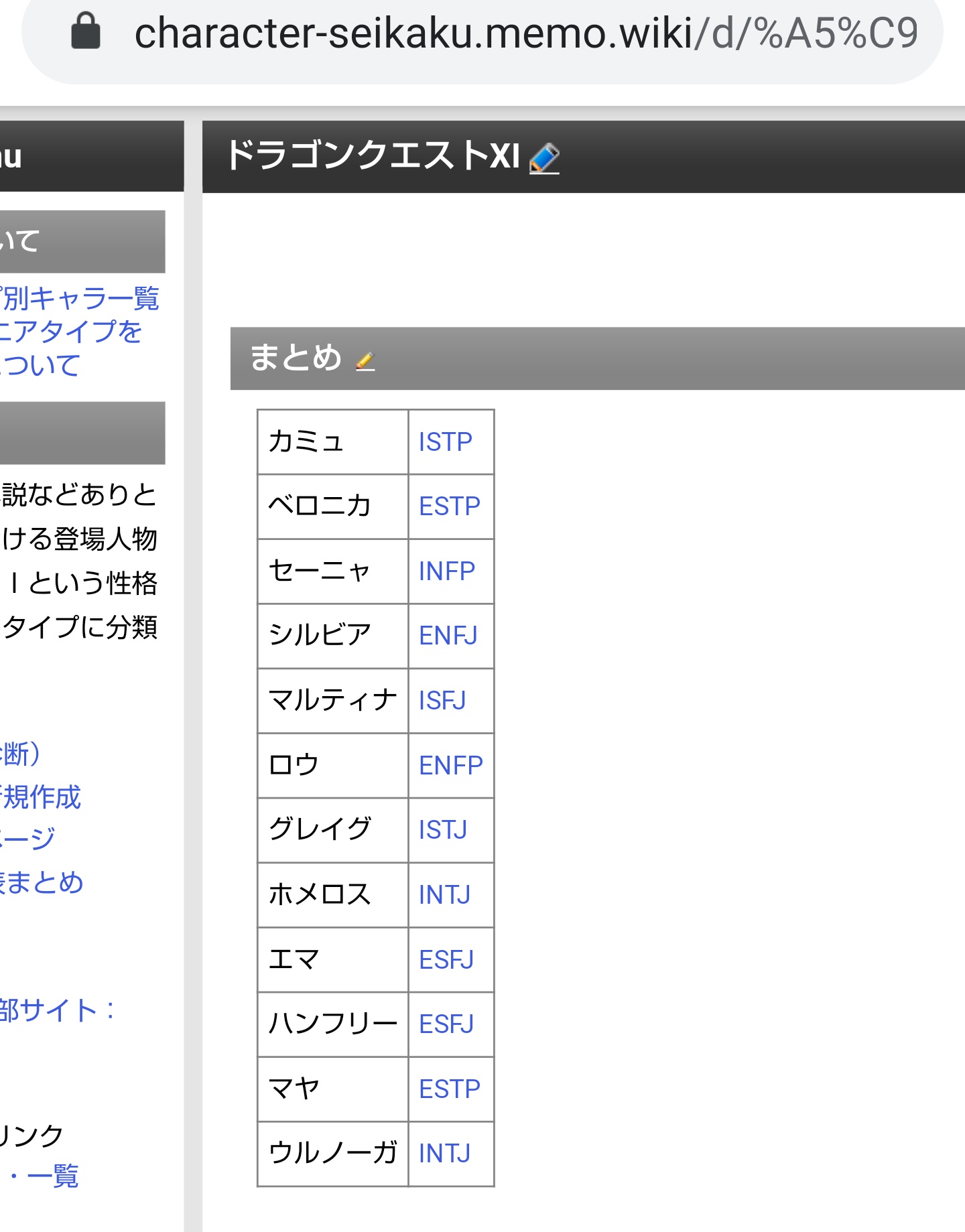Click the edit pencil icon beside ドラゴンクエストXI
The width and height of the screenshot is (965, 1232).
point(544,159)
